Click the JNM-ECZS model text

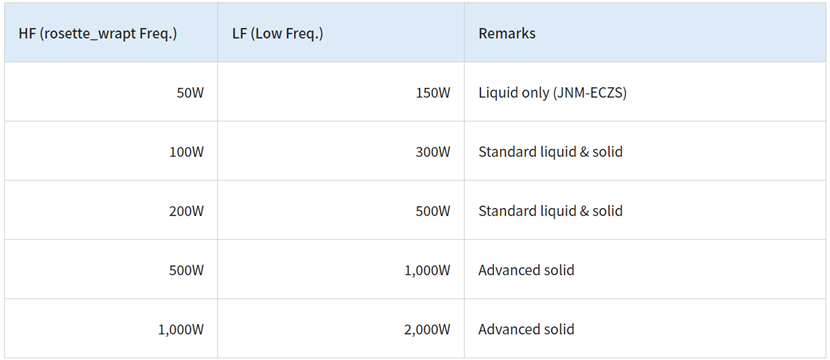coord(590,93)
